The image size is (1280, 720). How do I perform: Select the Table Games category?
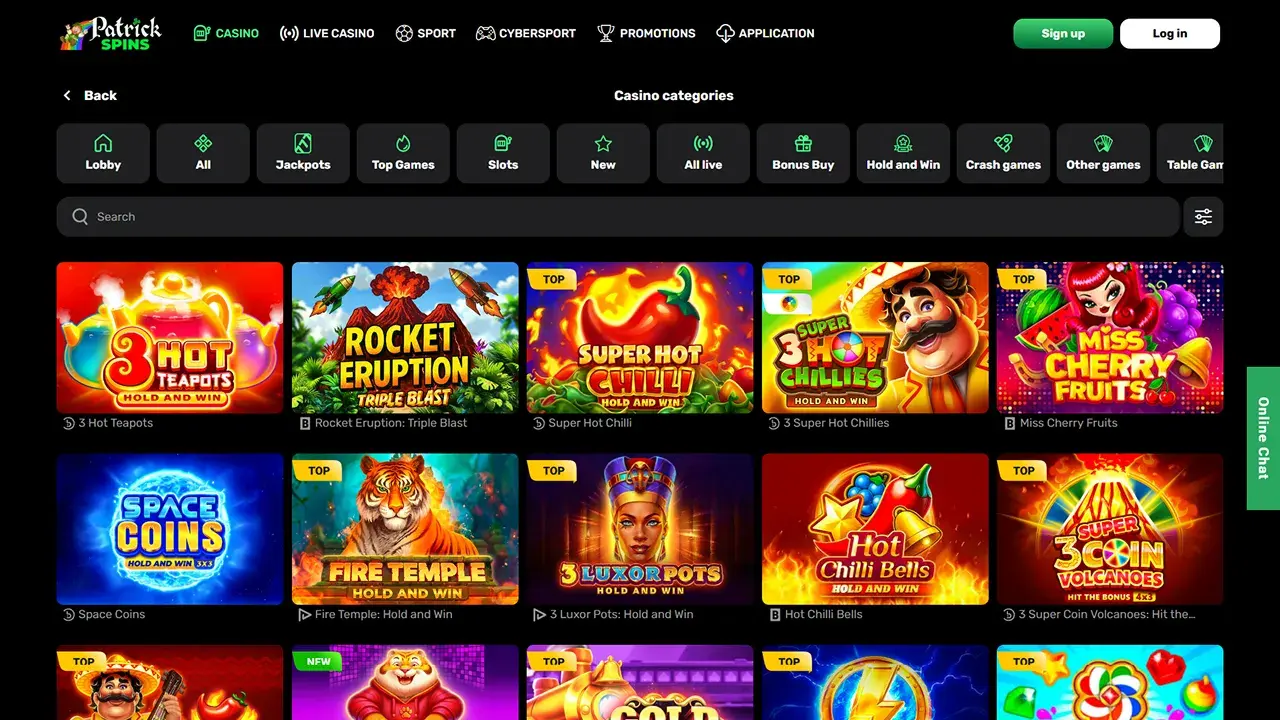pos(1190,153)
